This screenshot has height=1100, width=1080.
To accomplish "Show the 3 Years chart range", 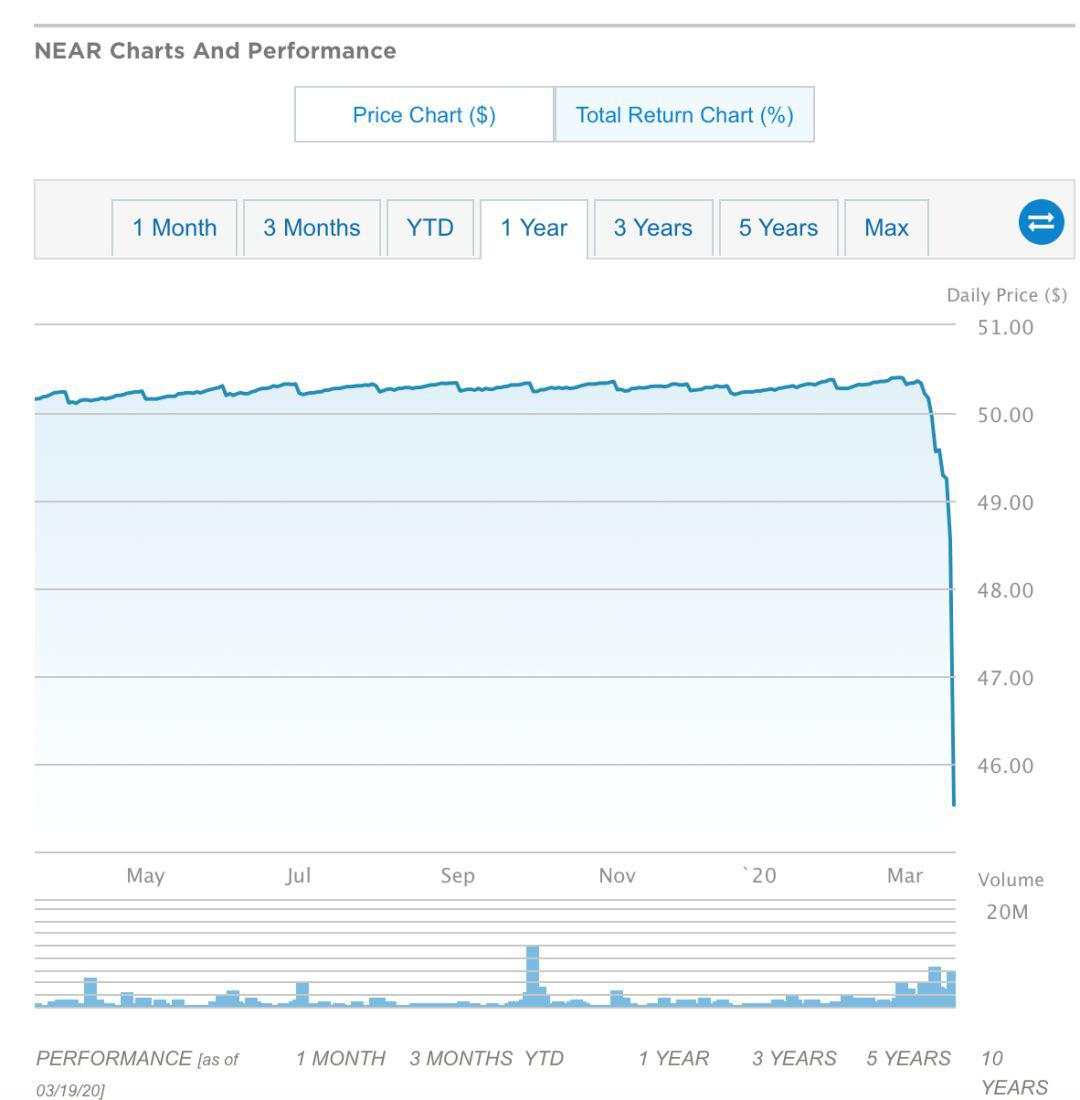I will (653, 228).
